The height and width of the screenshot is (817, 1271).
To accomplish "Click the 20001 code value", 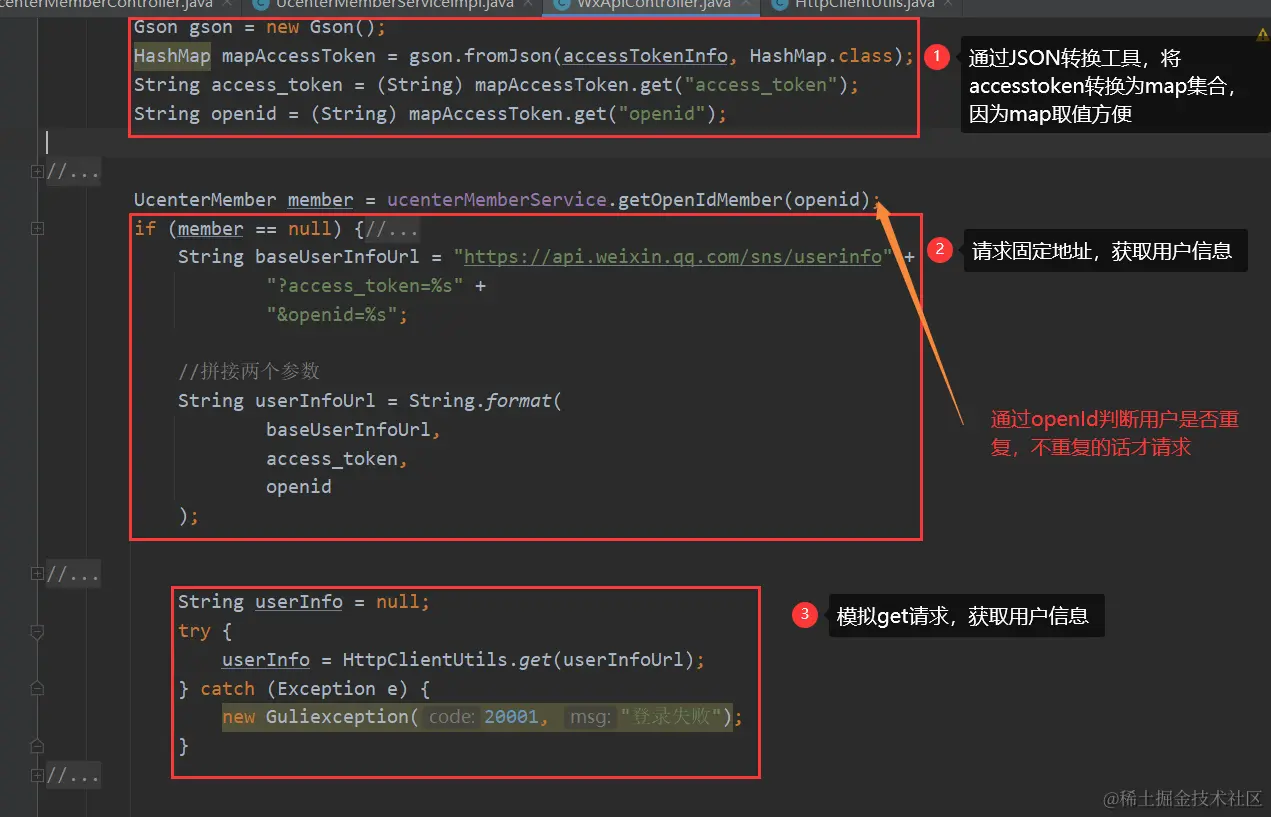I will pos(511,717).
